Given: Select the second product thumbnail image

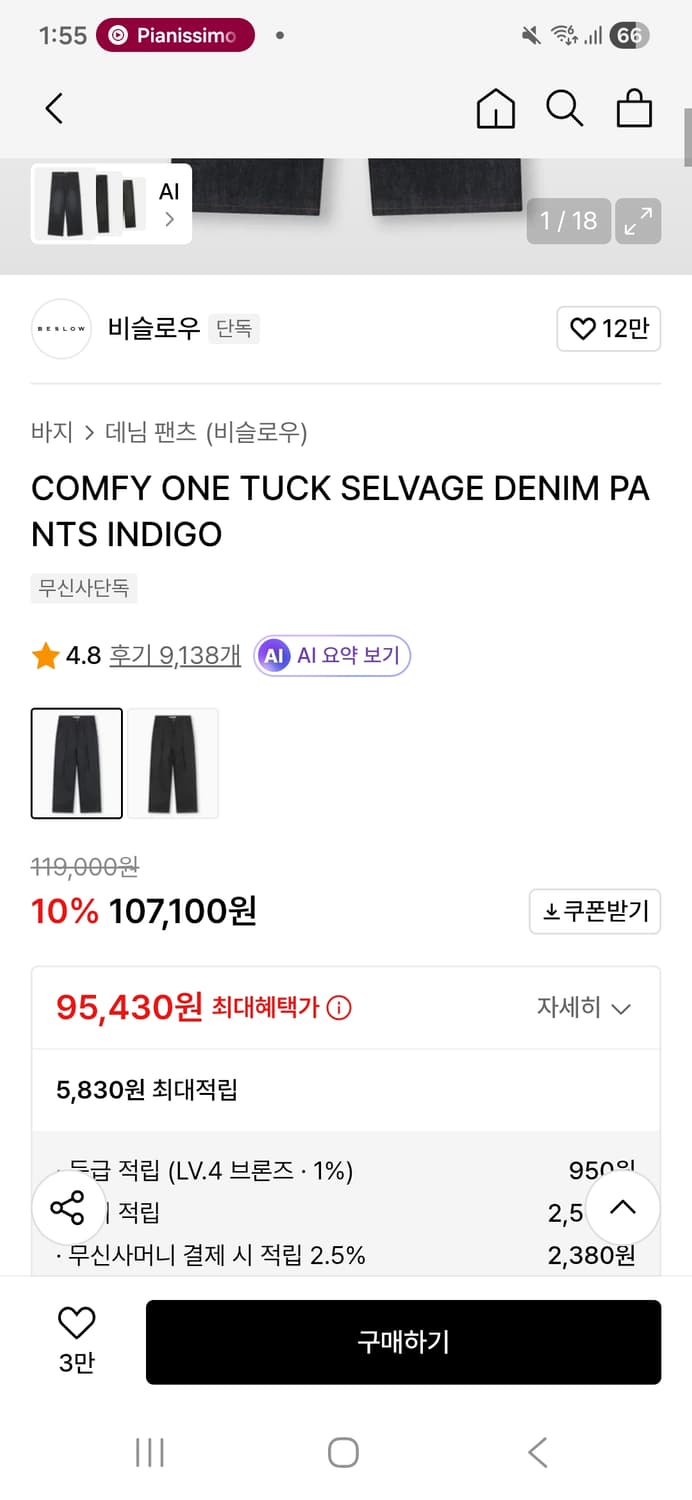Looking at the screenshot, I should [172, 763].
